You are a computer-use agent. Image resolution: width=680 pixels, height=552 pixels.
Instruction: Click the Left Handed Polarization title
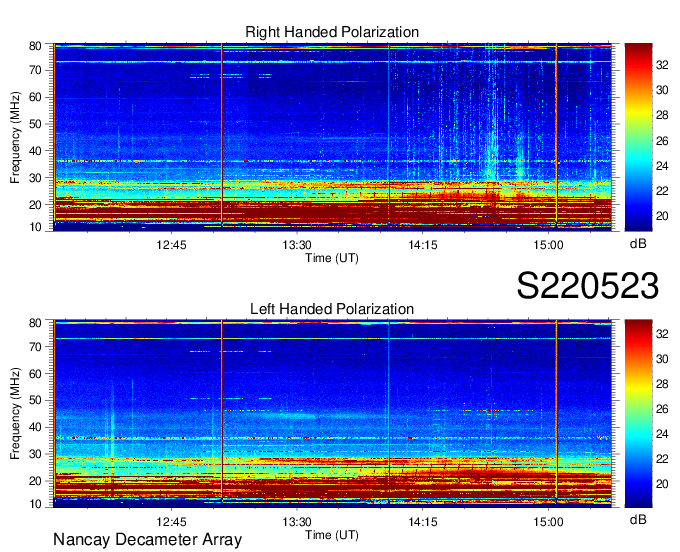coord(332,309)
